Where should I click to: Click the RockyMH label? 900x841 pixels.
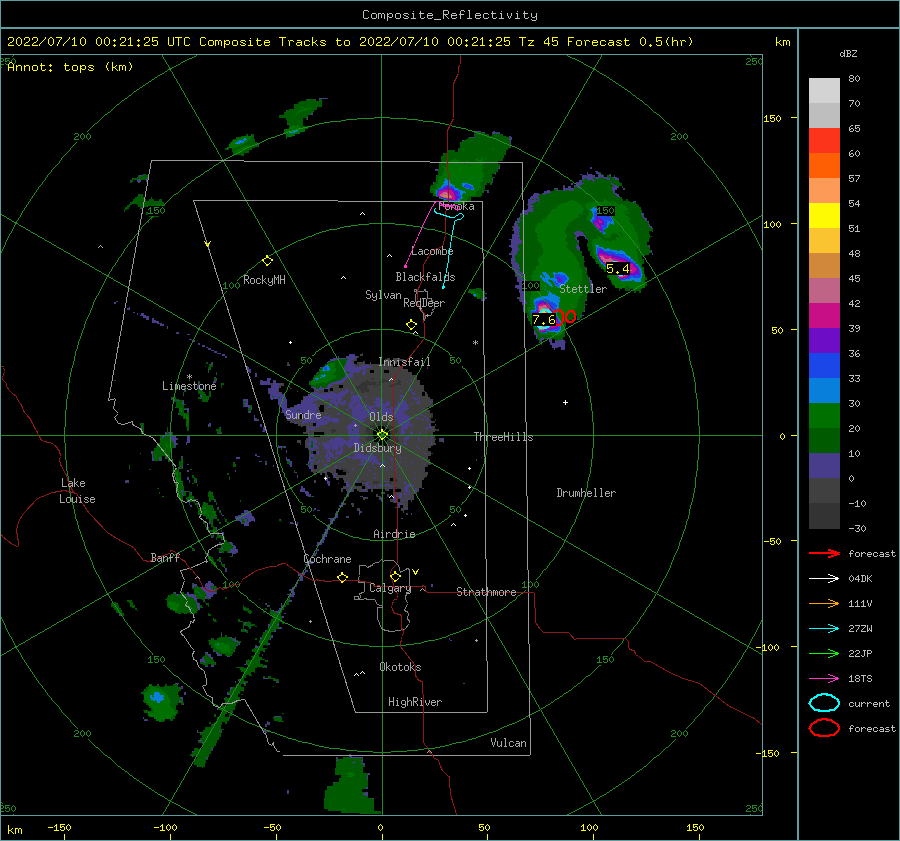click(264, 280)
